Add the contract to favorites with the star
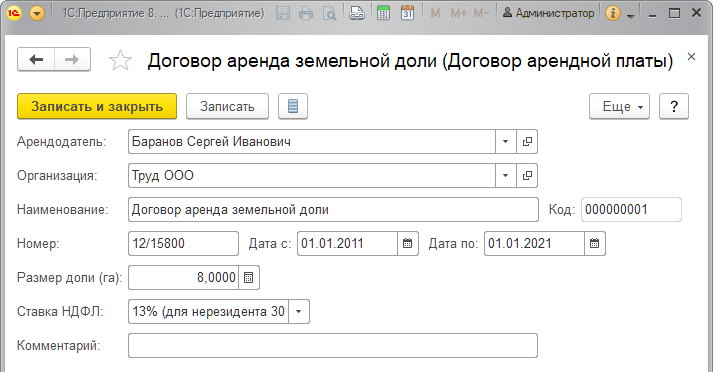This screenshot has height=372, width=713. (121, 60)
